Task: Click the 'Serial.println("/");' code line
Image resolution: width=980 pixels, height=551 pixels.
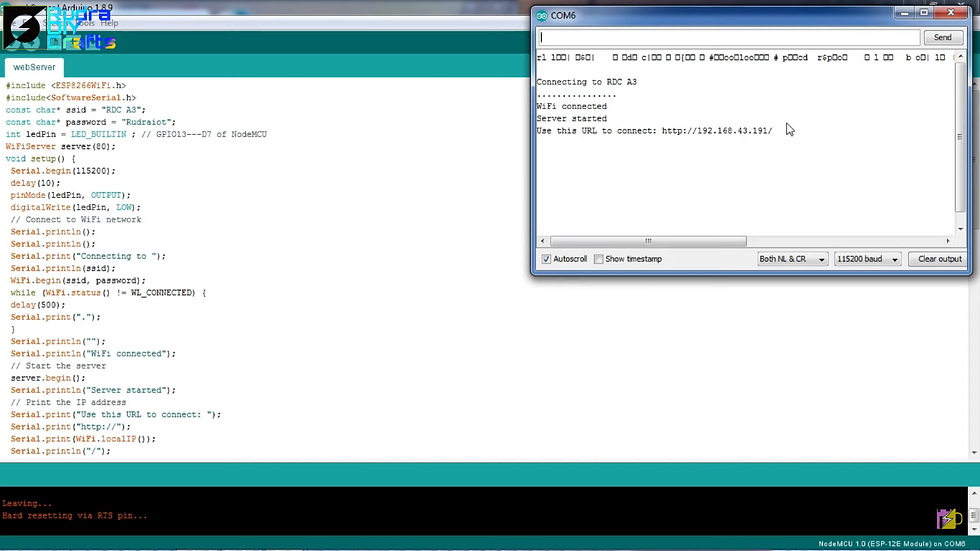Action: [61, 451]
